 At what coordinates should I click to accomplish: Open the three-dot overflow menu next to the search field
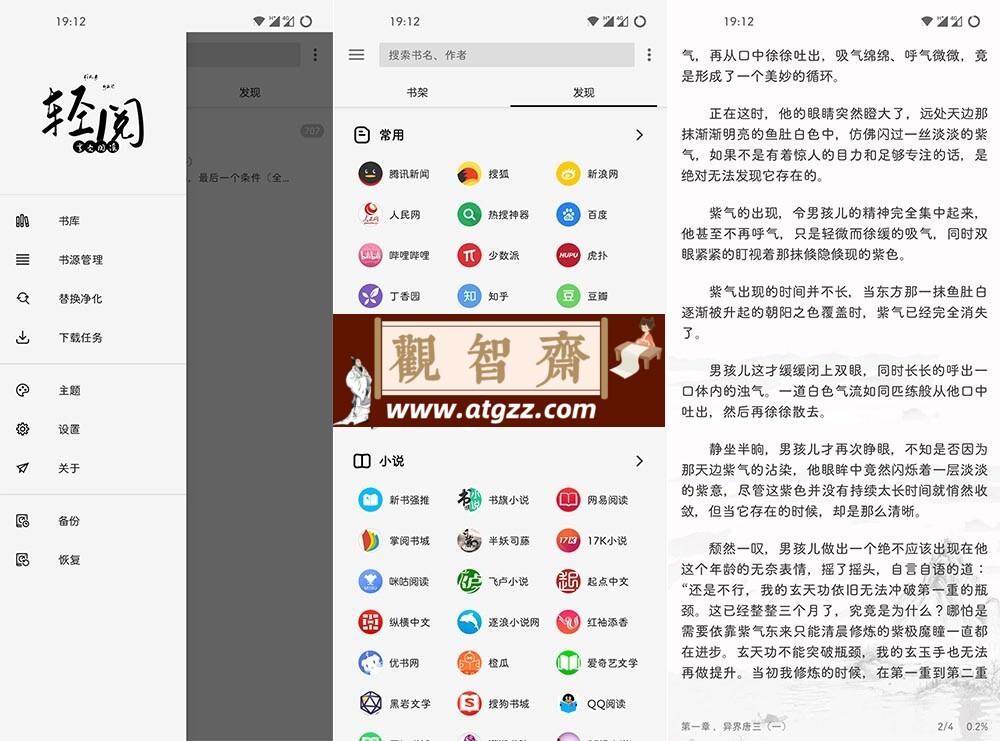[649, 55]
